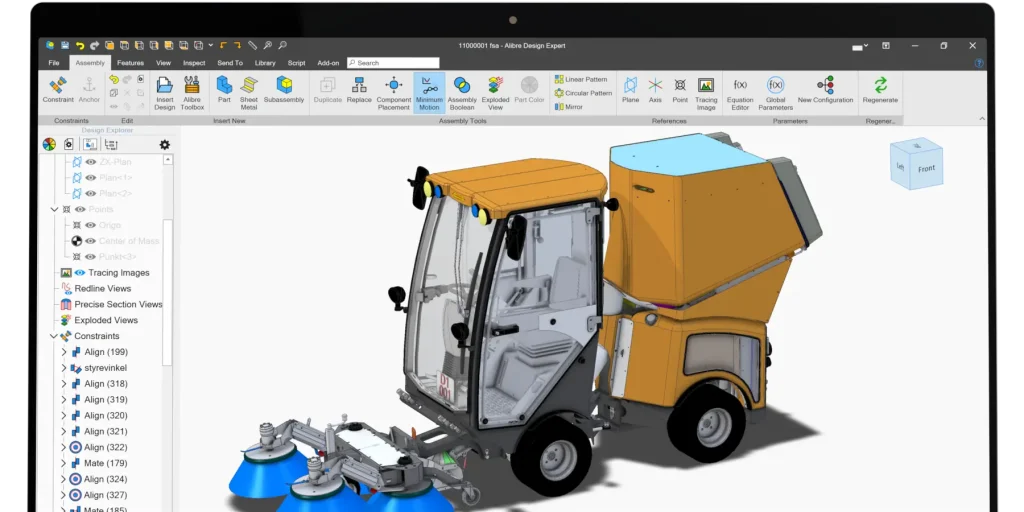This screenshot has height=512, width=1024.
Task: Open the Exploded View tool
Action: point(495,90)
